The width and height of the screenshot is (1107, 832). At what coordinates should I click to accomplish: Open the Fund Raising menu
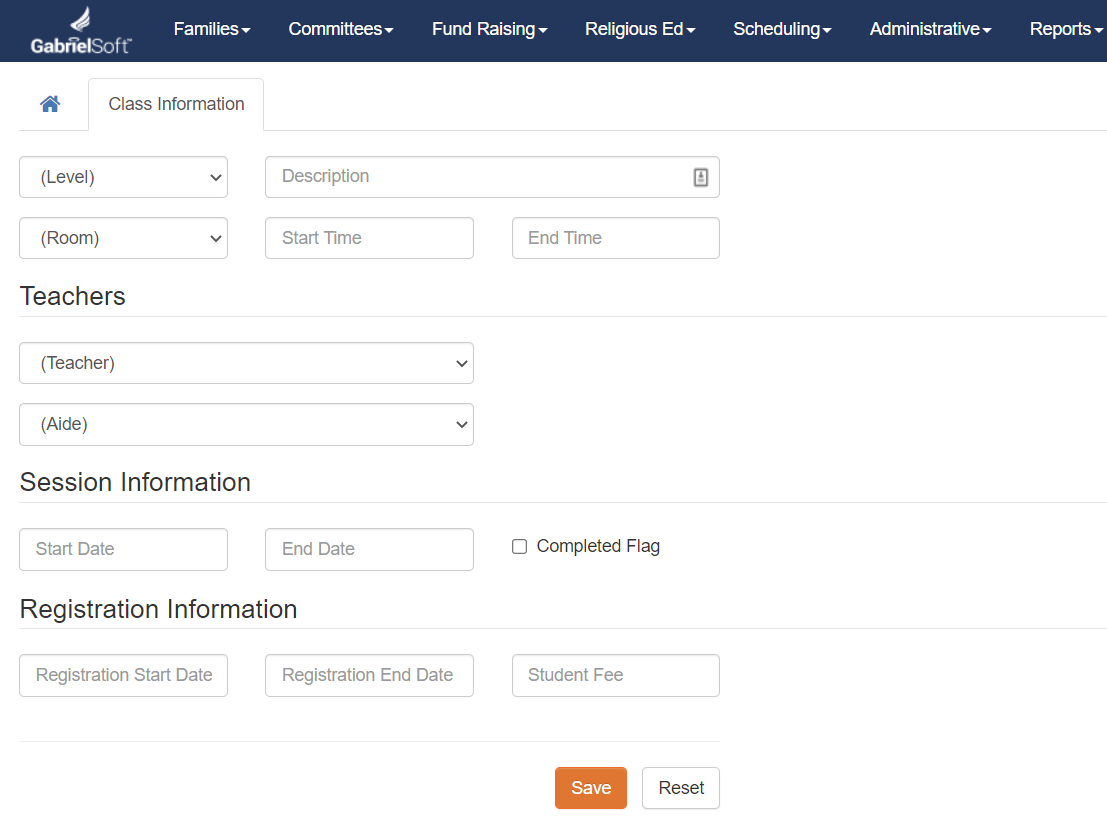click(x=489, y=29)
